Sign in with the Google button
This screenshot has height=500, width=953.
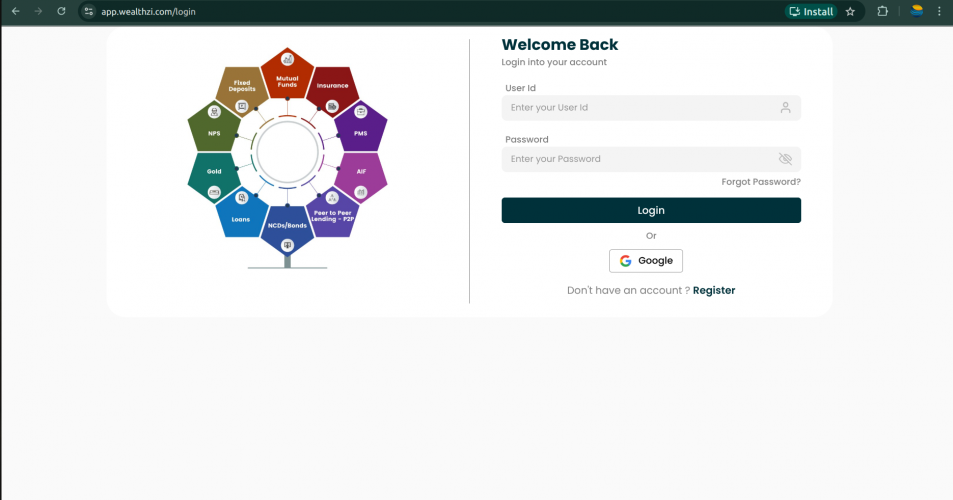645,261
